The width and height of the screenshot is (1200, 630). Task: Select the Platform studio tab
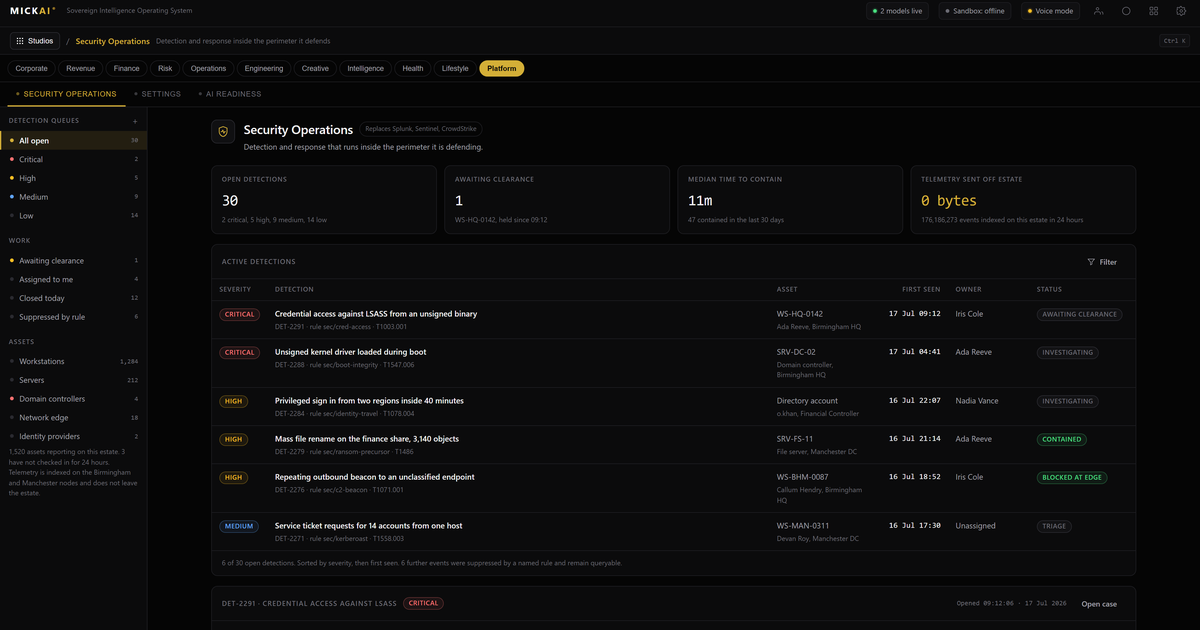(502, 69)
